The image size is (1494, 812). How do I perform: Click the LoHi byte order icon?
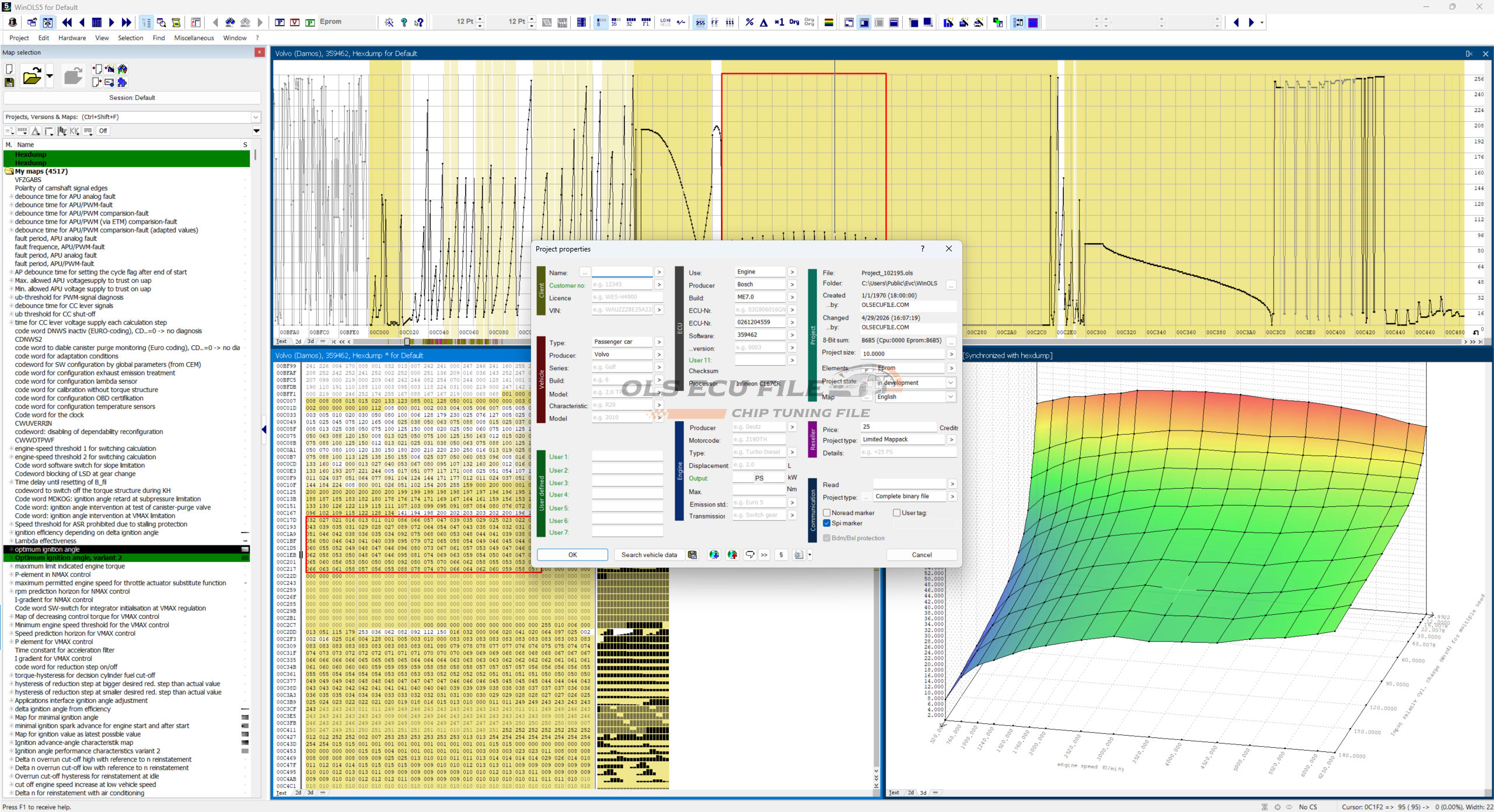pyautogui.click(x=665, y=22)
